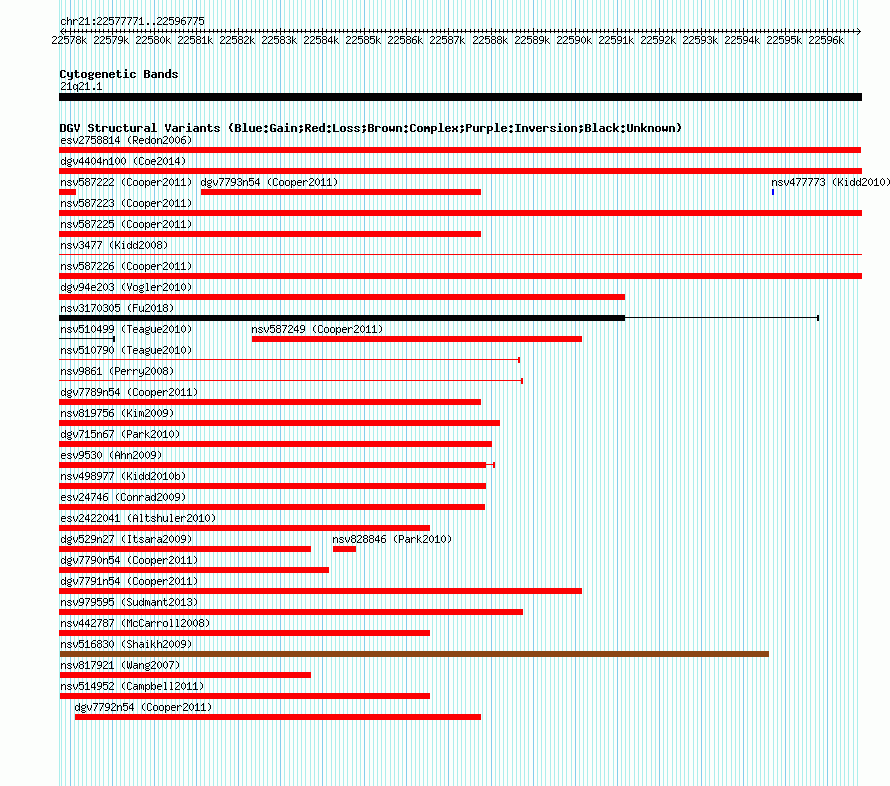The width and height of the screenshot is (890, 786).
Task: Click the black 21q21.1 cytogenetic band bar
Action: 460,97
